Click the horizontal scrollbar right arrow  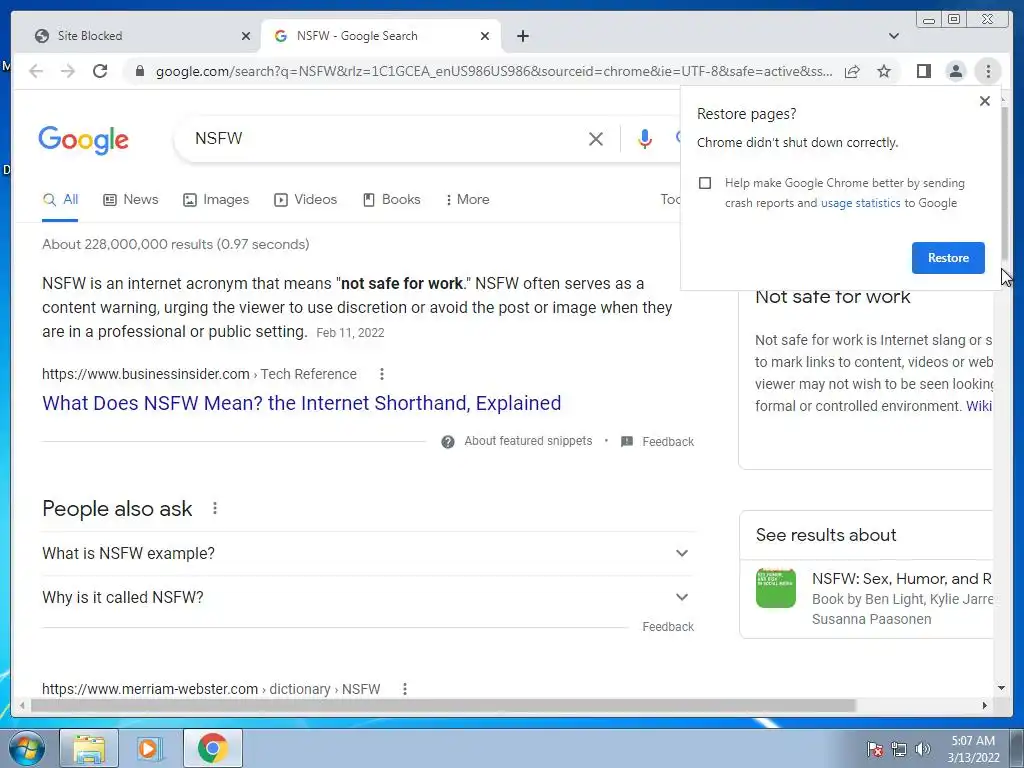pos(985,705)
